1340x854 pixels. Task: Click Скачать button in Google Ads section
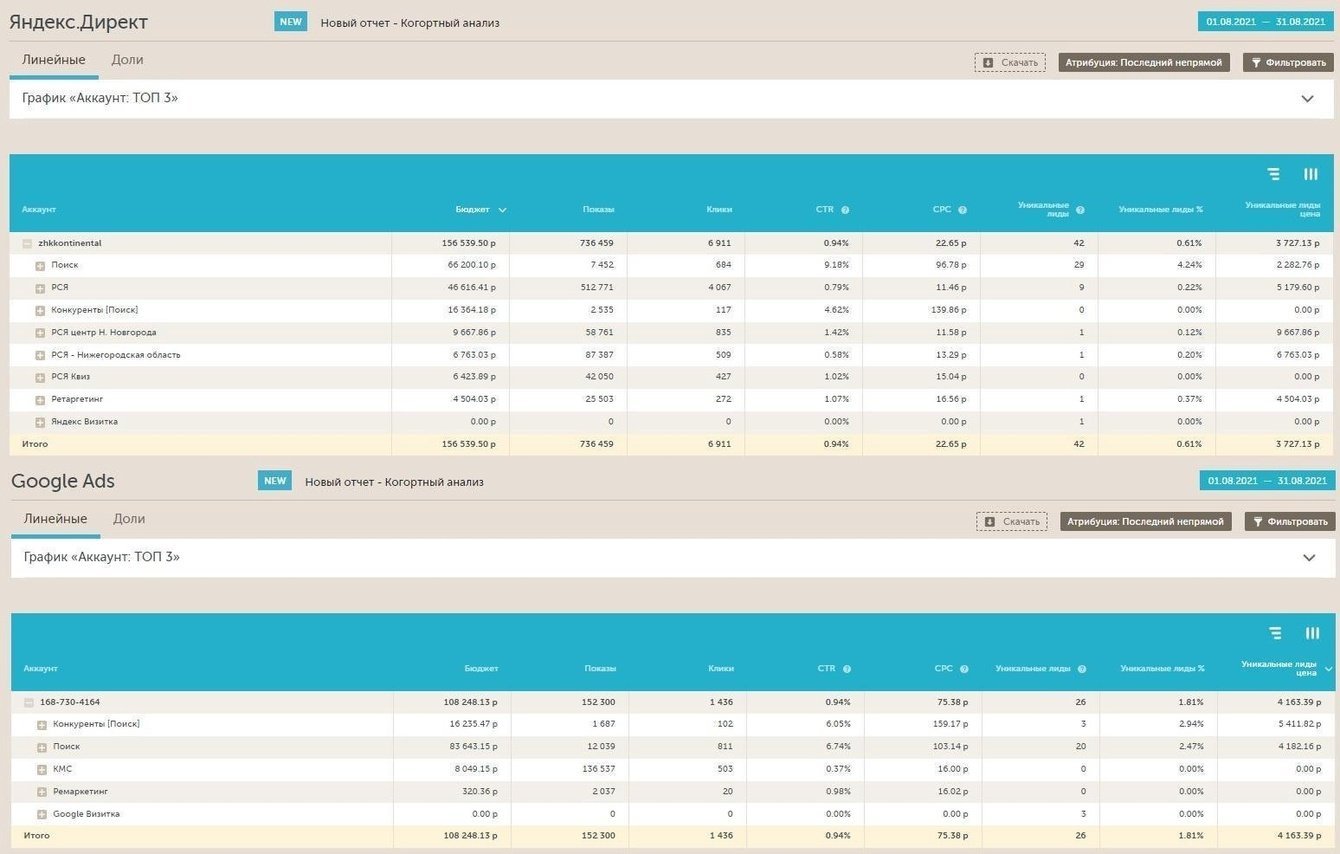click(1012, 521)
